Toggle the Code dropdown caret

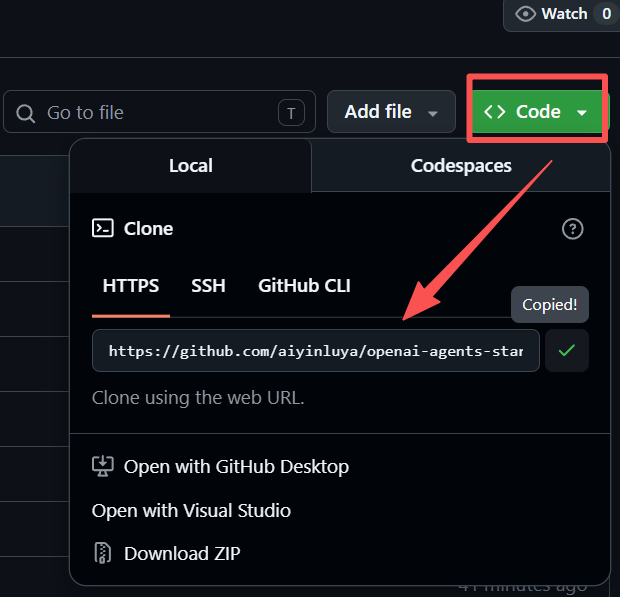581,113
